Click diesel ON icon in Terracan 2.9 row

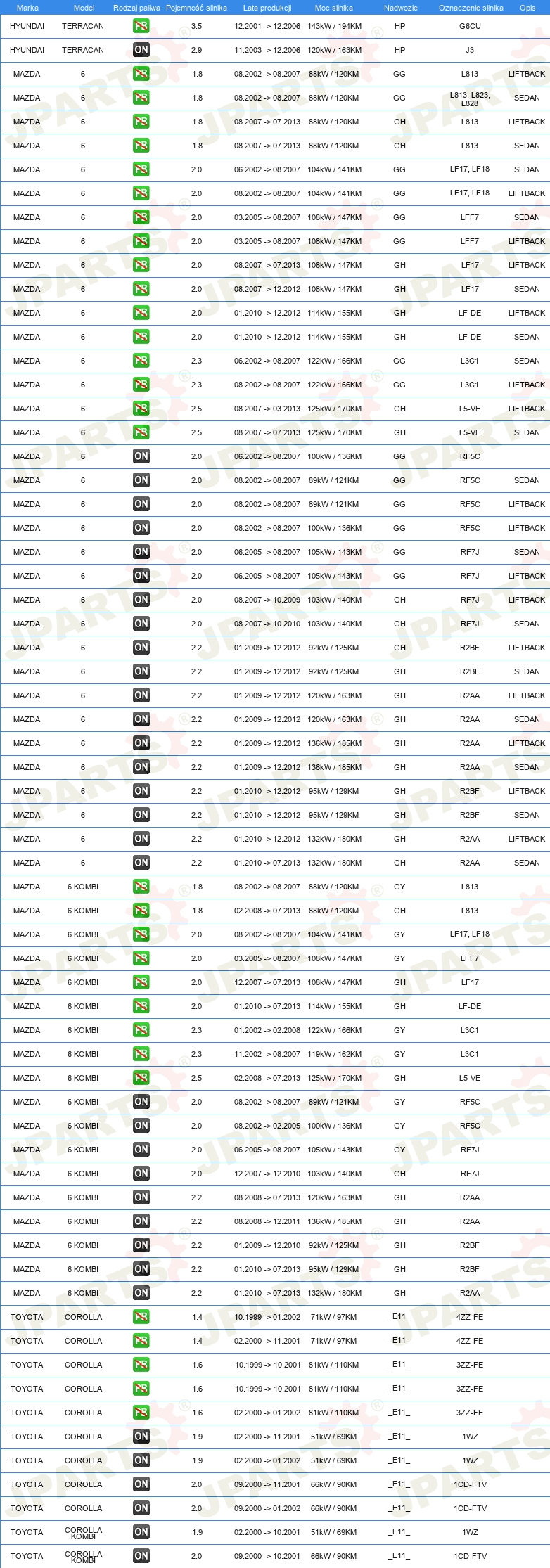(x=141, y=50)
